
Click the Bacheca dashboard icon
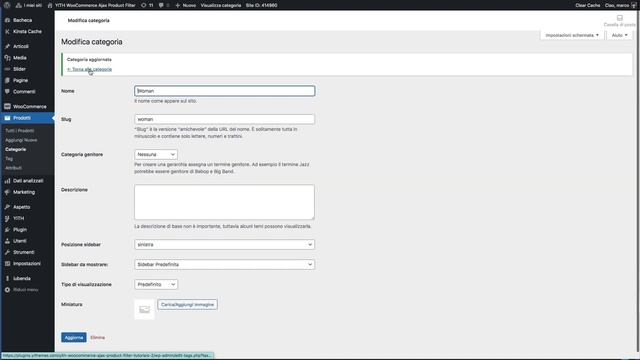(7, 20)
